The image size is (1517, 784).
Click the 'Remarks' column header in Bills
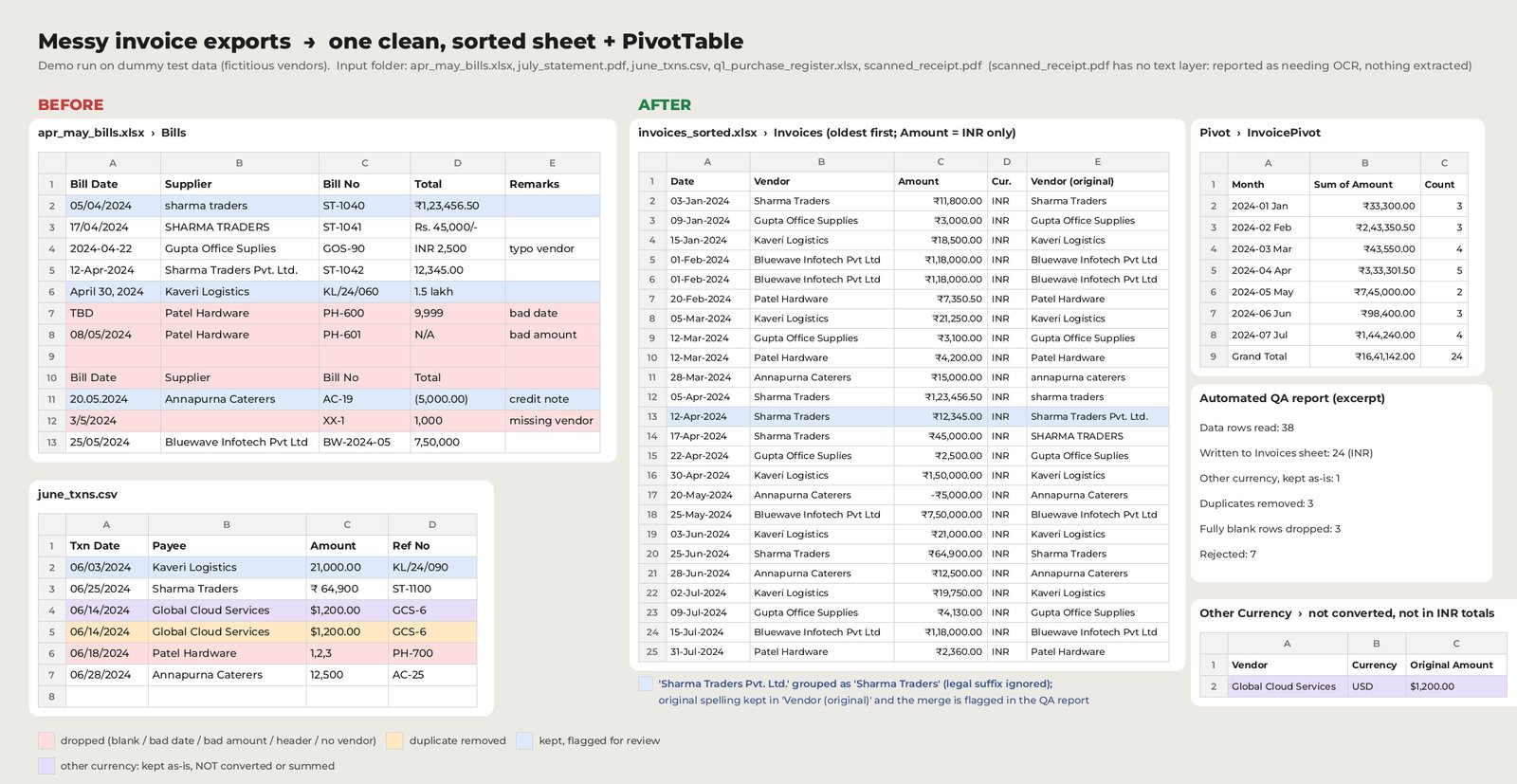tap(553, 184)
